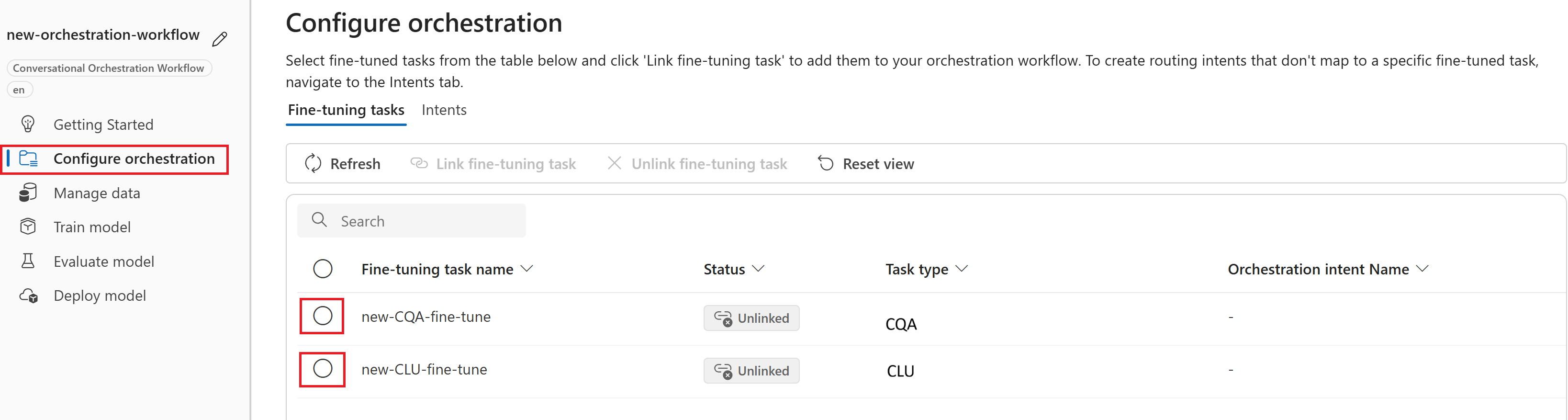Click the Train model cube icon
The height and width of the screenshot is (420, 1568).
[x=28, y=227]
